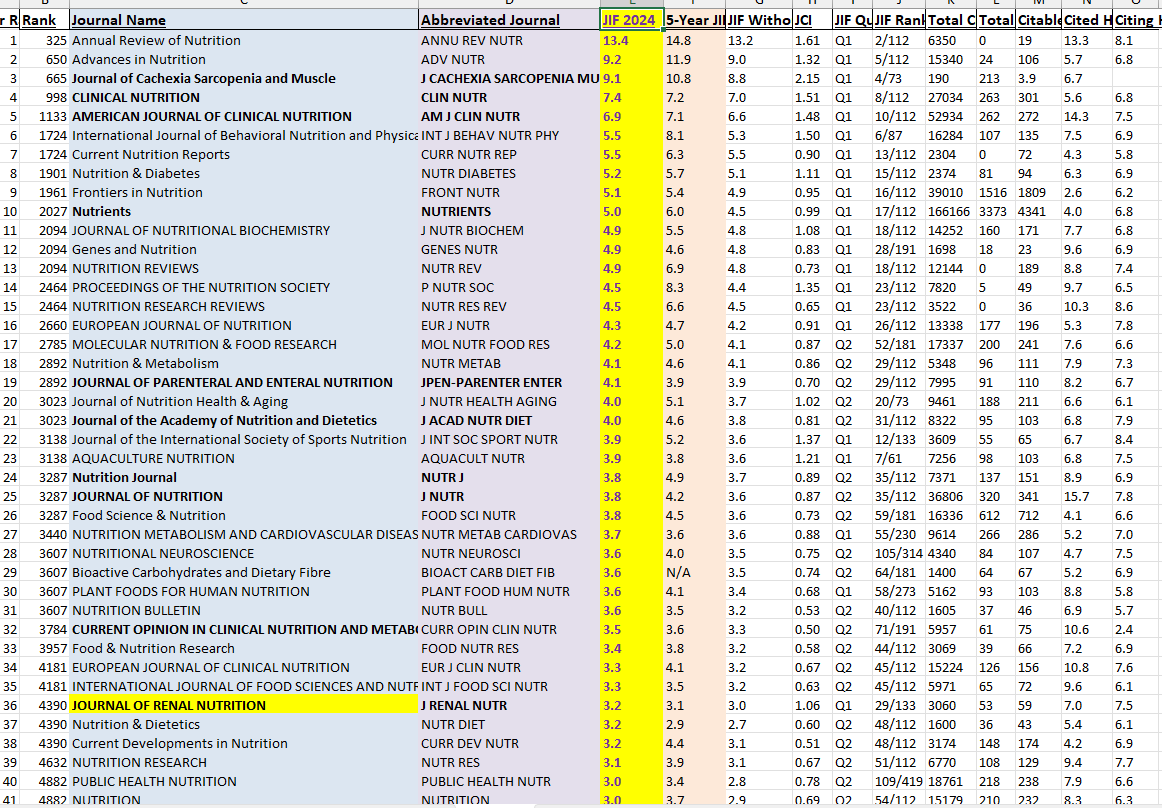Click the CLINICAL NUTRITION journal name cell
This screenshot has height=808, width=1162.
point(244,98)
